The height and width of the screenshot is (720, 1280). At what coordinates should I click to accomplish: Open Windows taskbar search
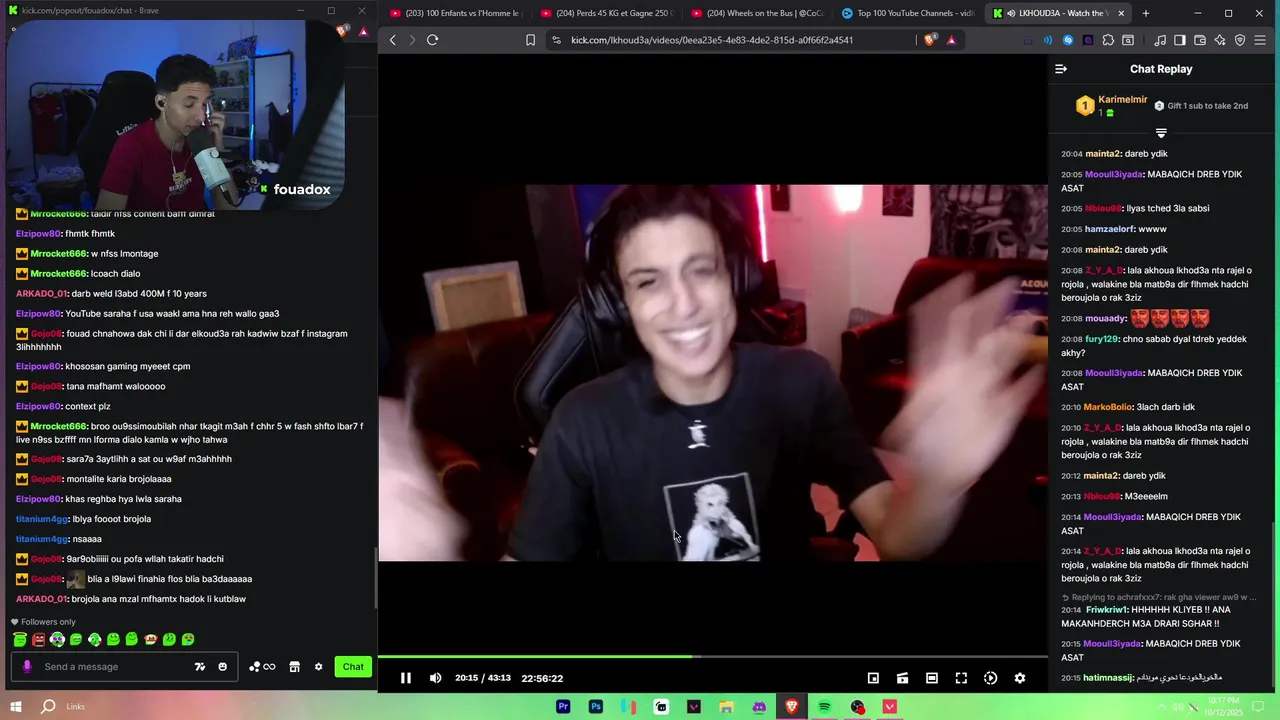pyautogui.click(x=48, y=707)
